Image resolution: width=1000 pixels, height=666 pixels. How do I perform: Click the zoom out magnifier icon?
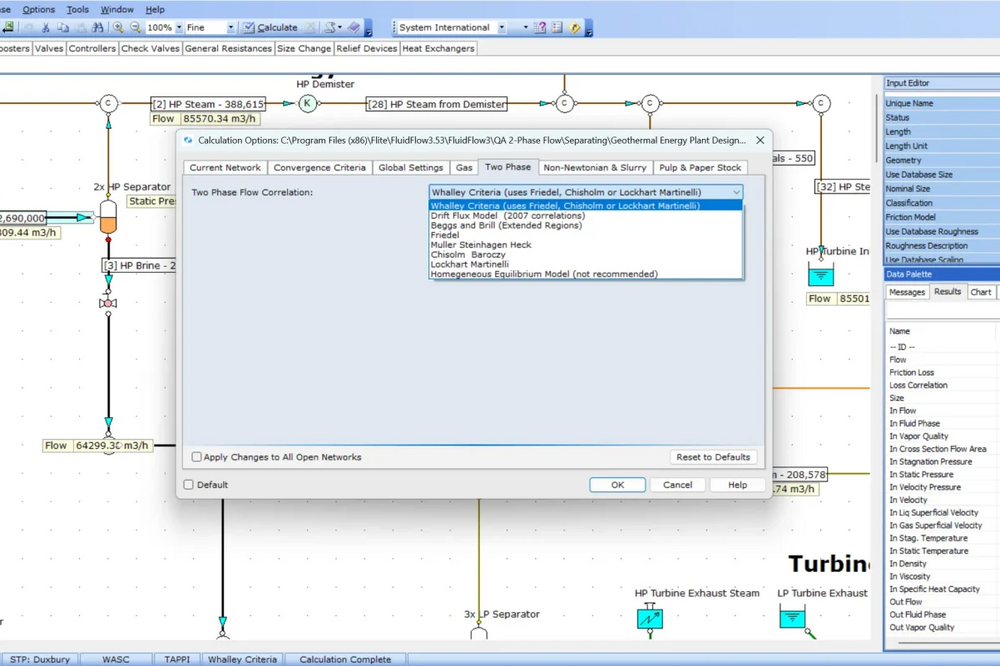pyautogui.click(x=135, y=28)
